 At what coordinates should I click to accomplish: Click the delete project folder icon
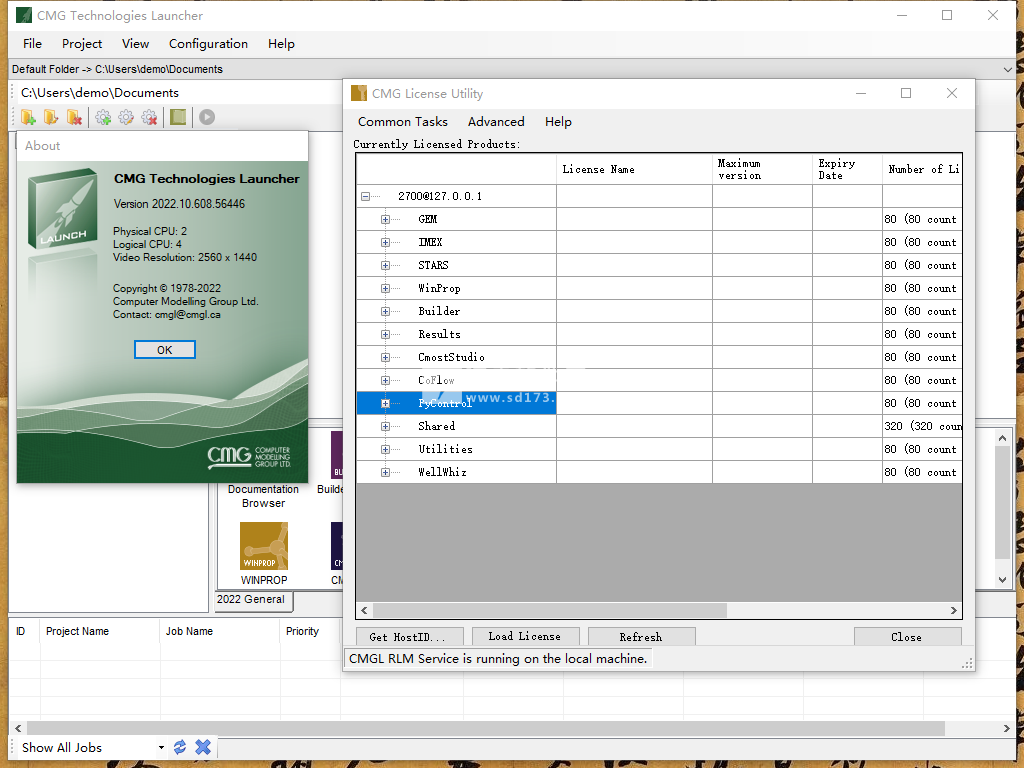[74, 118]
